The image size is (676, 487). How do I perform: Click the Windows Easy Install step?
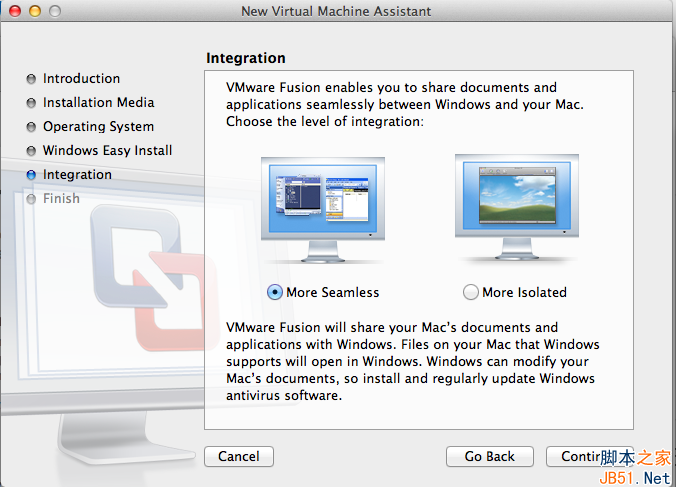coord(107,150)
